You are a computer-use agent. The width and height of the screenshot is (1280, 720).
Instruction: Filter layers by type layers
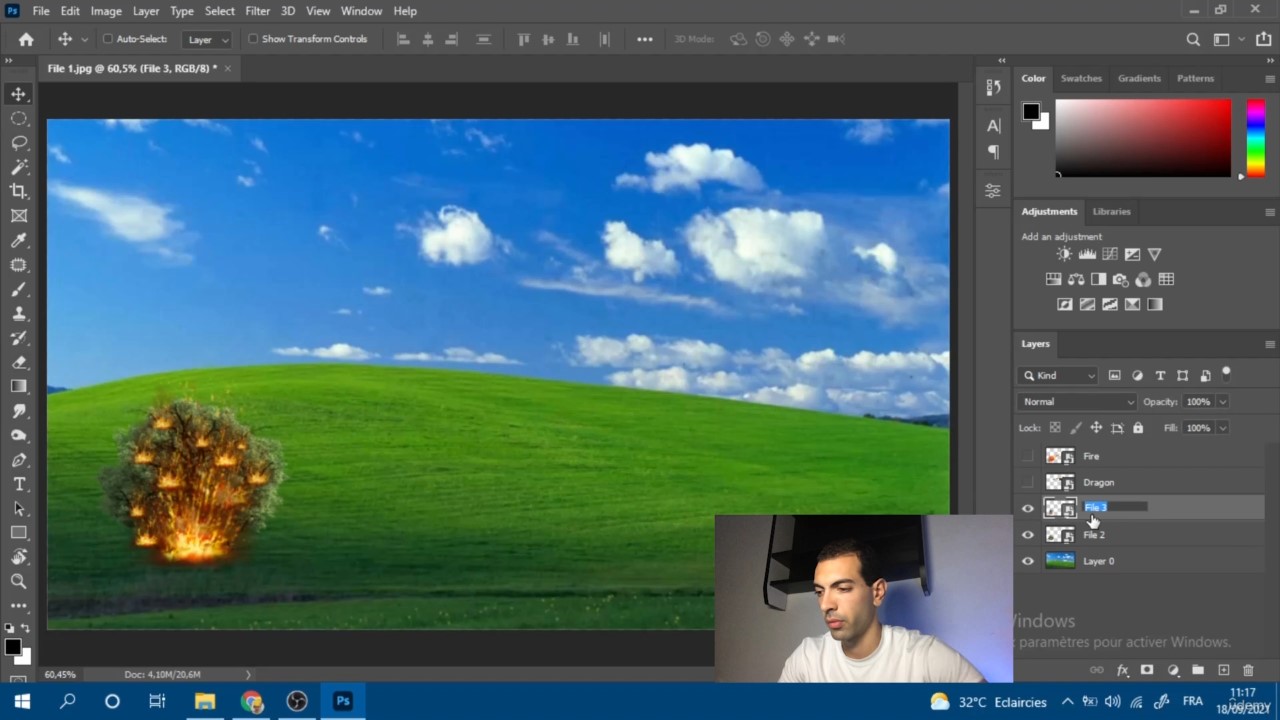click(1160, 375)
